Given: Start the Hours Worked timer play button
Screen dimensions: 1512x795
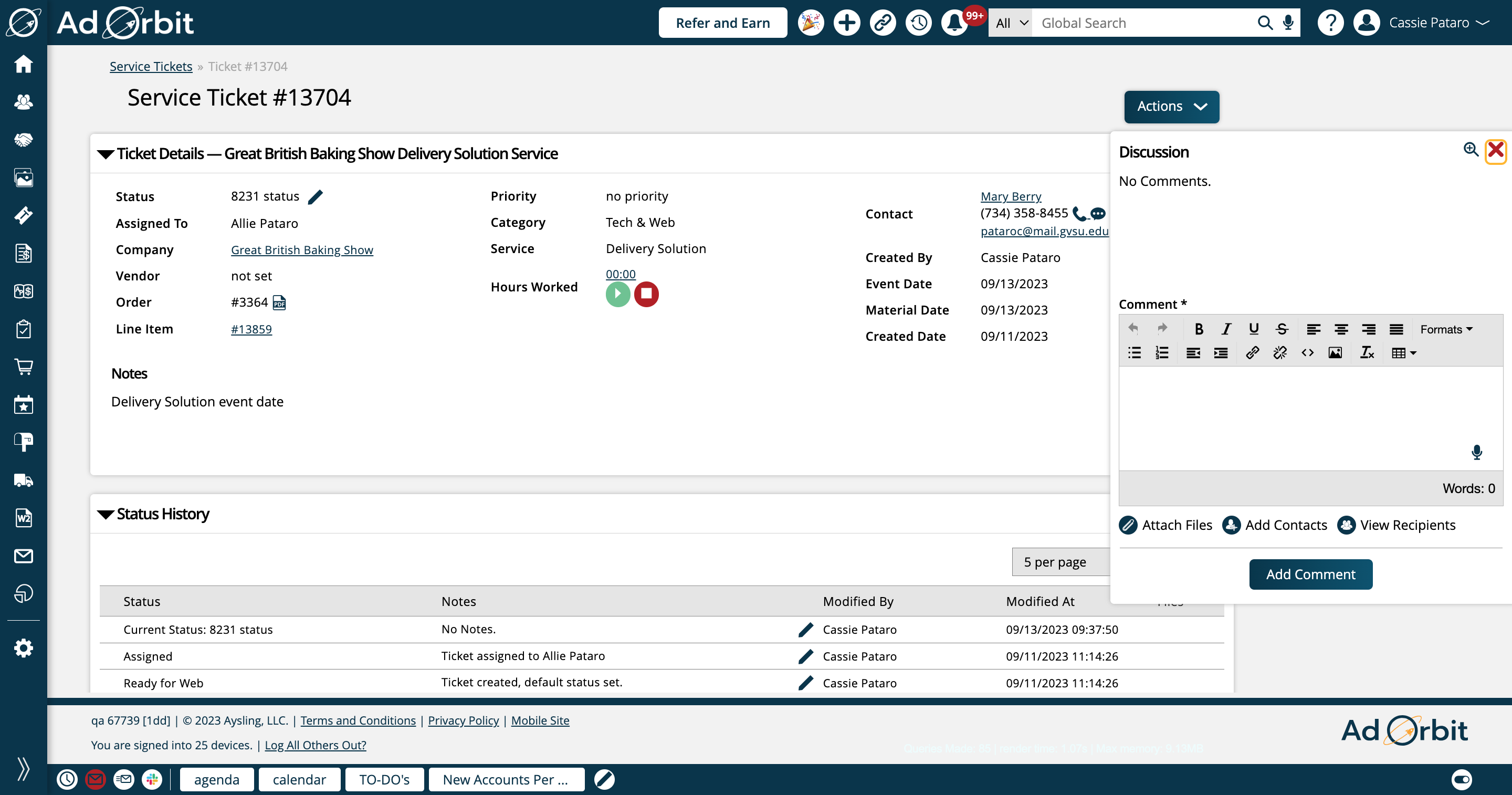Looking at the screenshot, I should pos(617,294).
